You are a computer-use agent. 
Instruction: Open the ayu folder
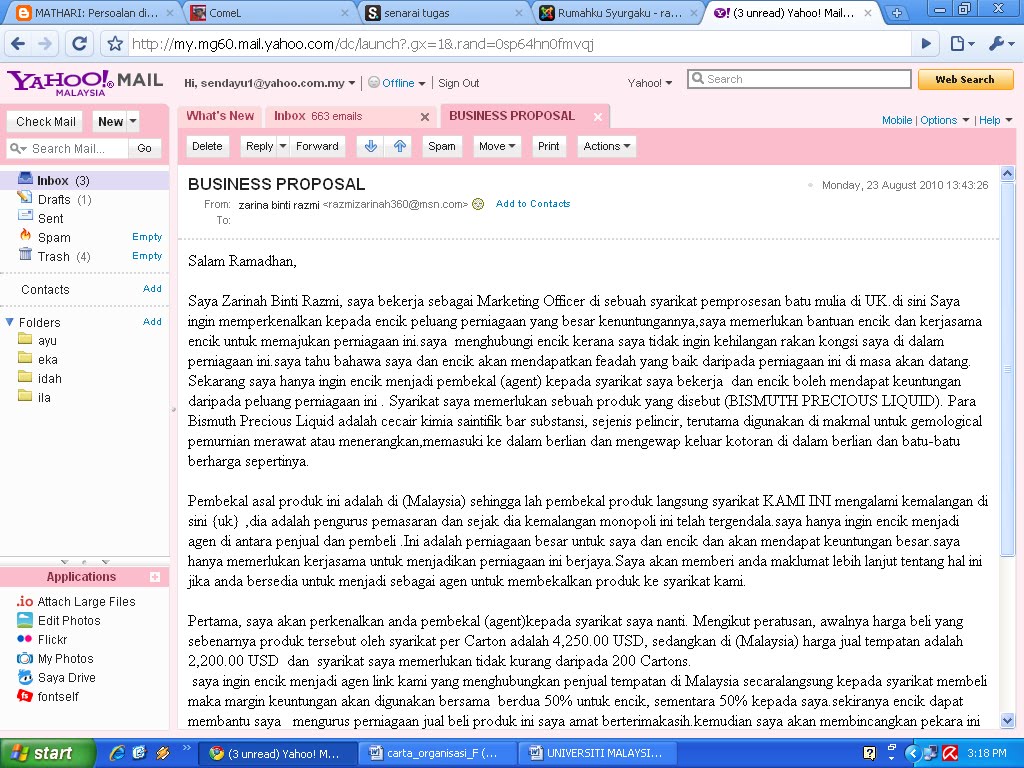[x=47, y=340]
